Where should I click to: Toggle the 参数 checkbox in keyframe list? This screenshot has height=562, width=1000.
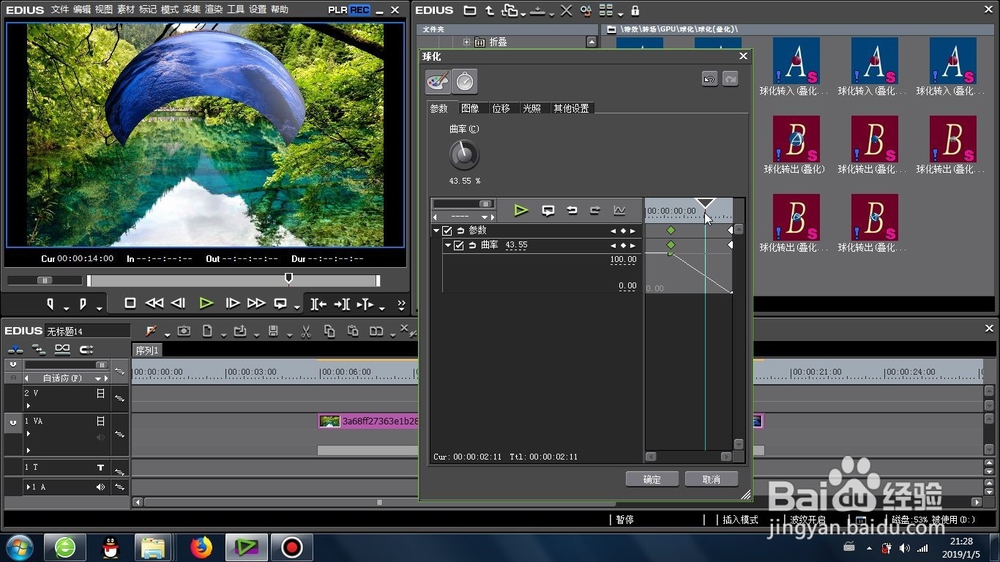coord(447,230)
